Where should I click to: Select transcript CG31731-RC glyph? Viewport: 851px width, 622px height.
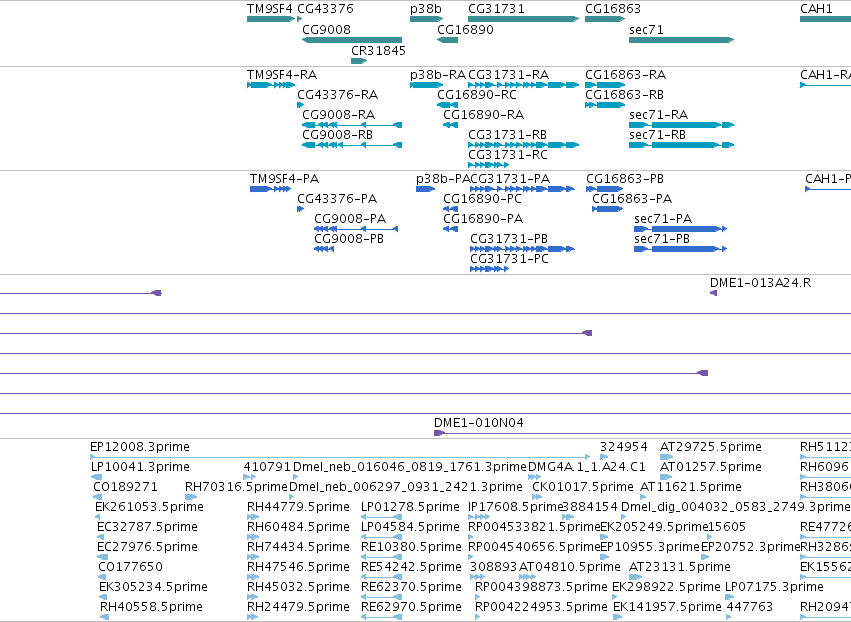tap(488, 165)
